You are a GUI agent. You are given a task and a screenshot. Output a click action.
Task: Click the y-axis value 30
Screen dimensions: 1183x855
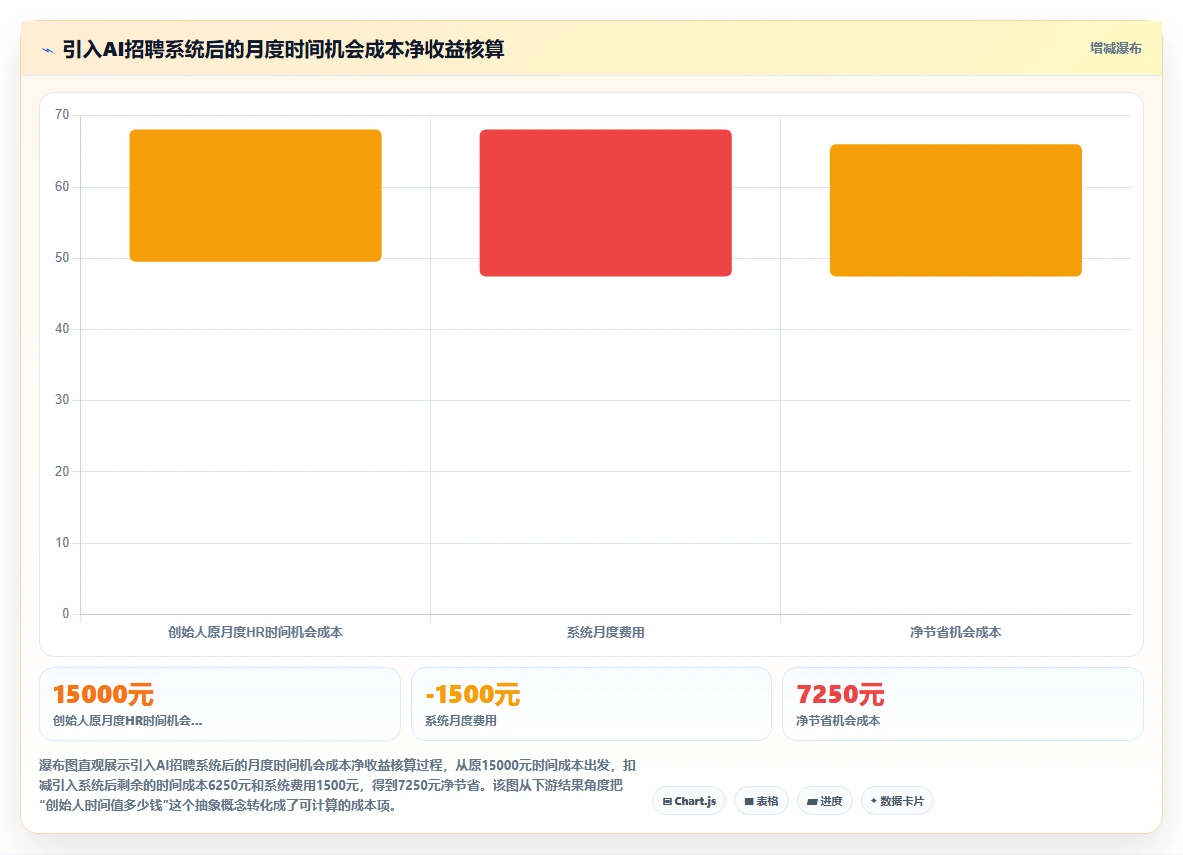point(62,400)
